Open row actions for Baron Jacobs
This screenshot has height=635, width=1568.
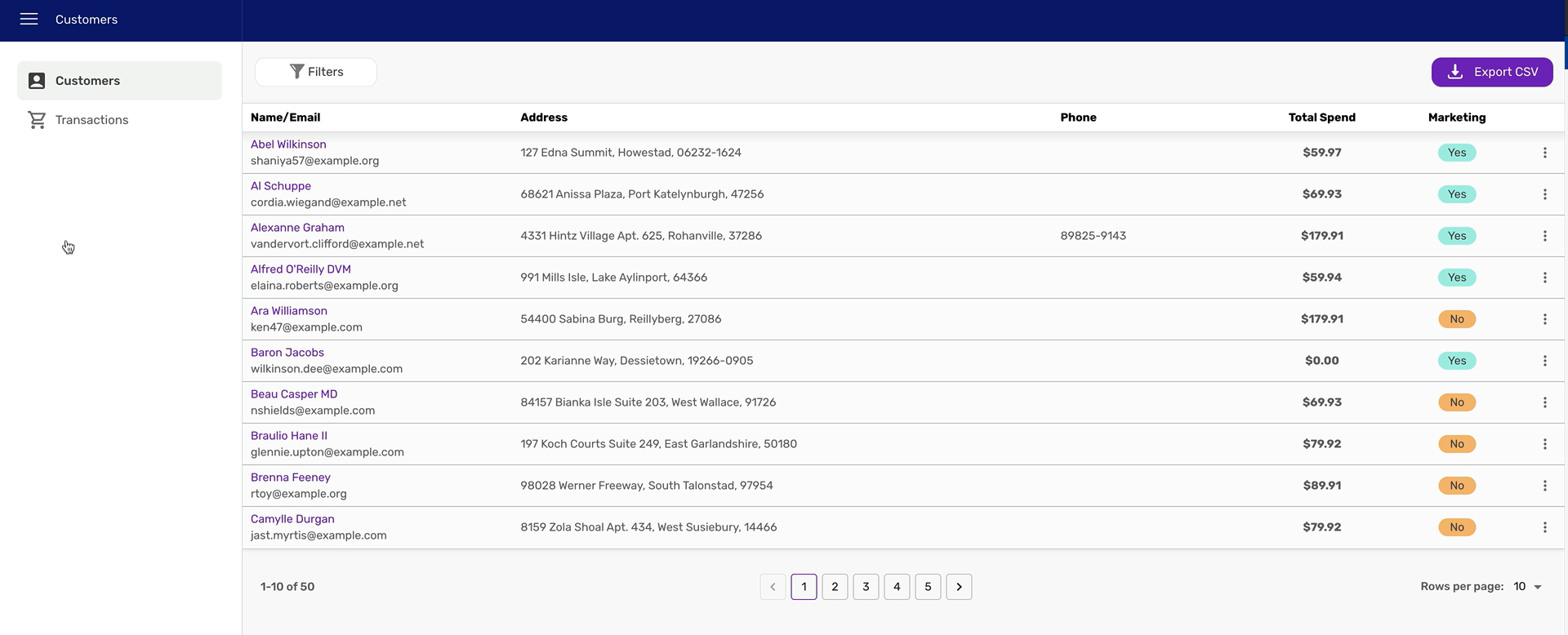click(1544, 361)
